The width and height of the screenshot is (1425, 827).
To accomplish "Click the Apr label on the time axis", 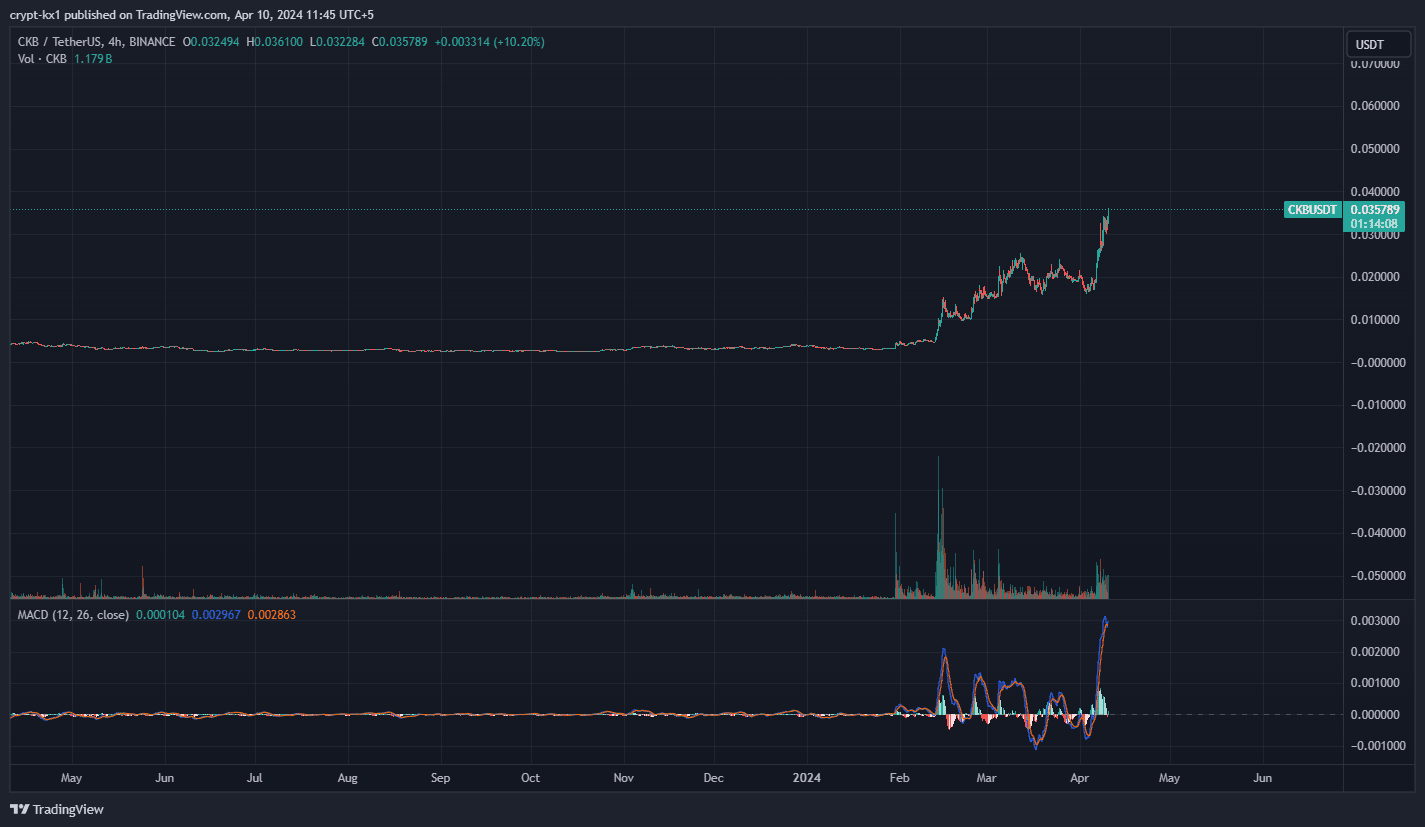I will 1080,777.
